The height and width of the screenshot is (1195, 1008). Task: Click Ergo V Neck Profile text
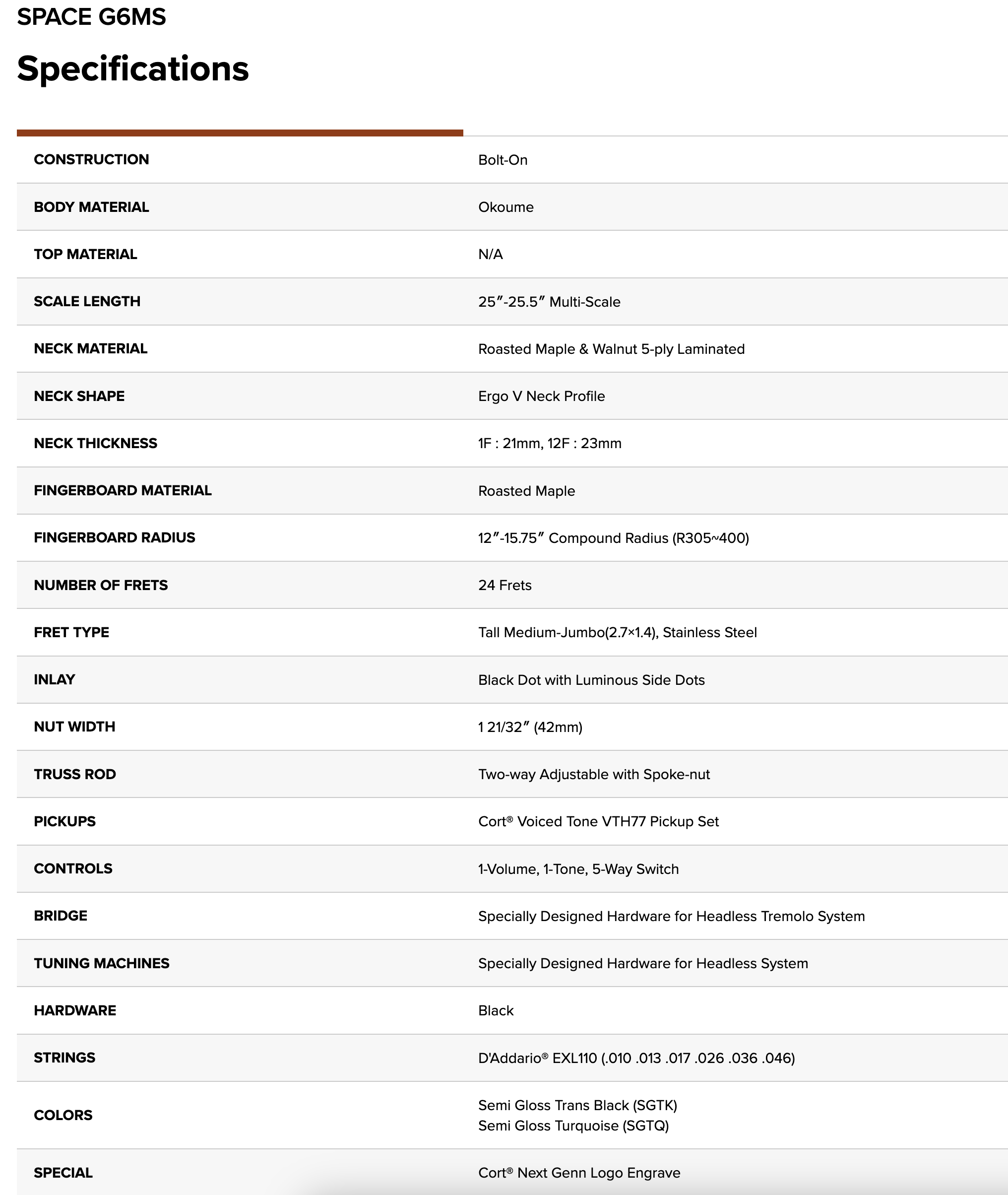click(542, 396)
